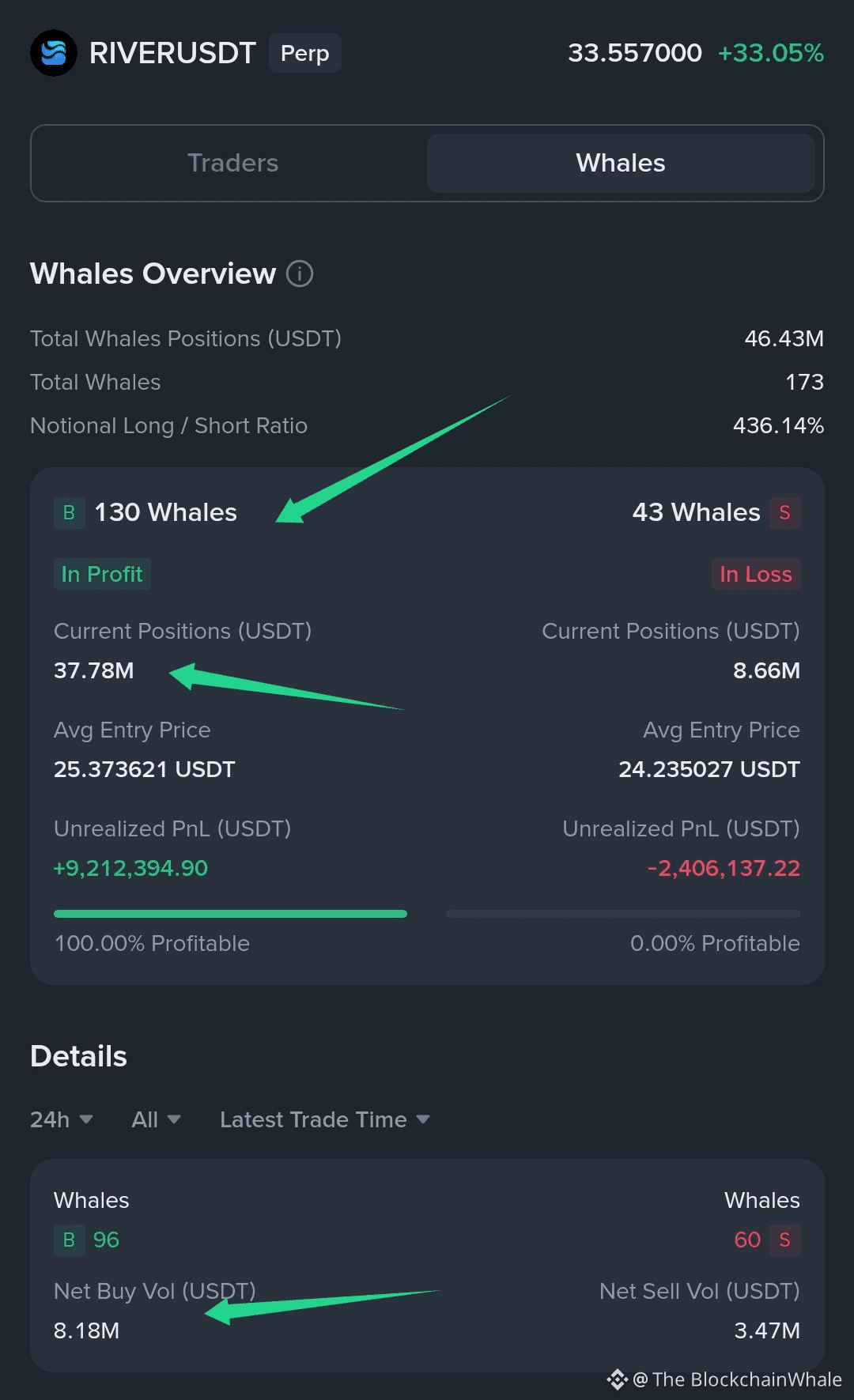Click the gray 0% profitable progress bar
The width and height of the screenshot is (854, 1400).
pos(623,914)
